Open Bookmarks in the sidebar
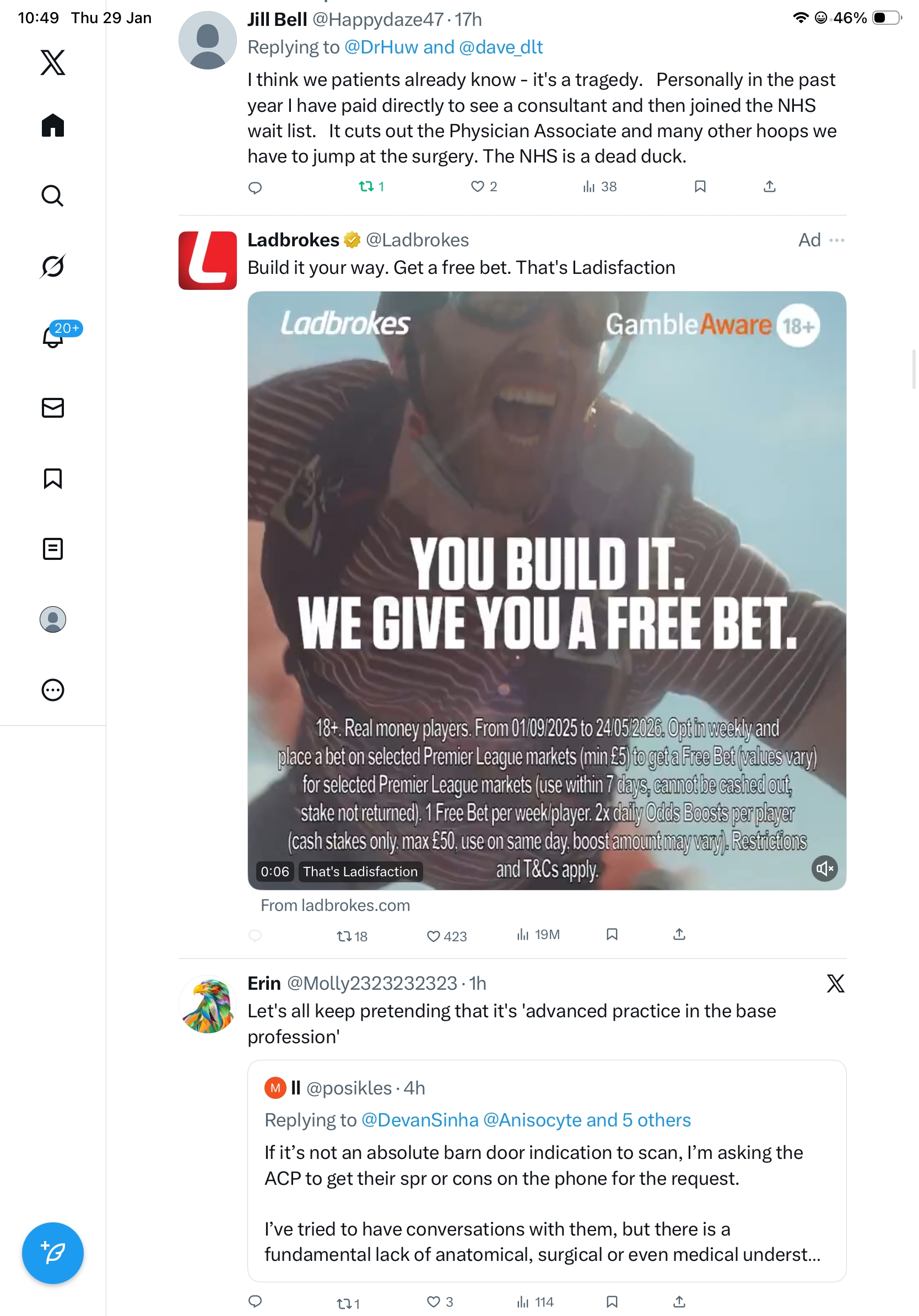 [x=53, y=478]
